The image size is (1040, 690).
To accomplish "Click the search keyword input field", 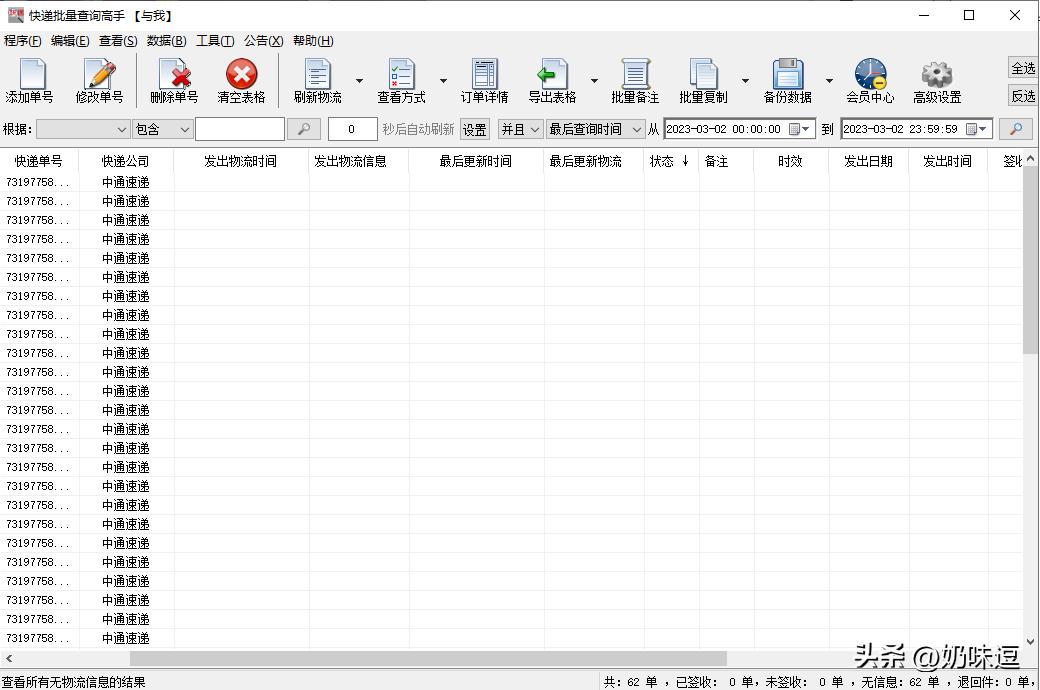I will (240, 129).
